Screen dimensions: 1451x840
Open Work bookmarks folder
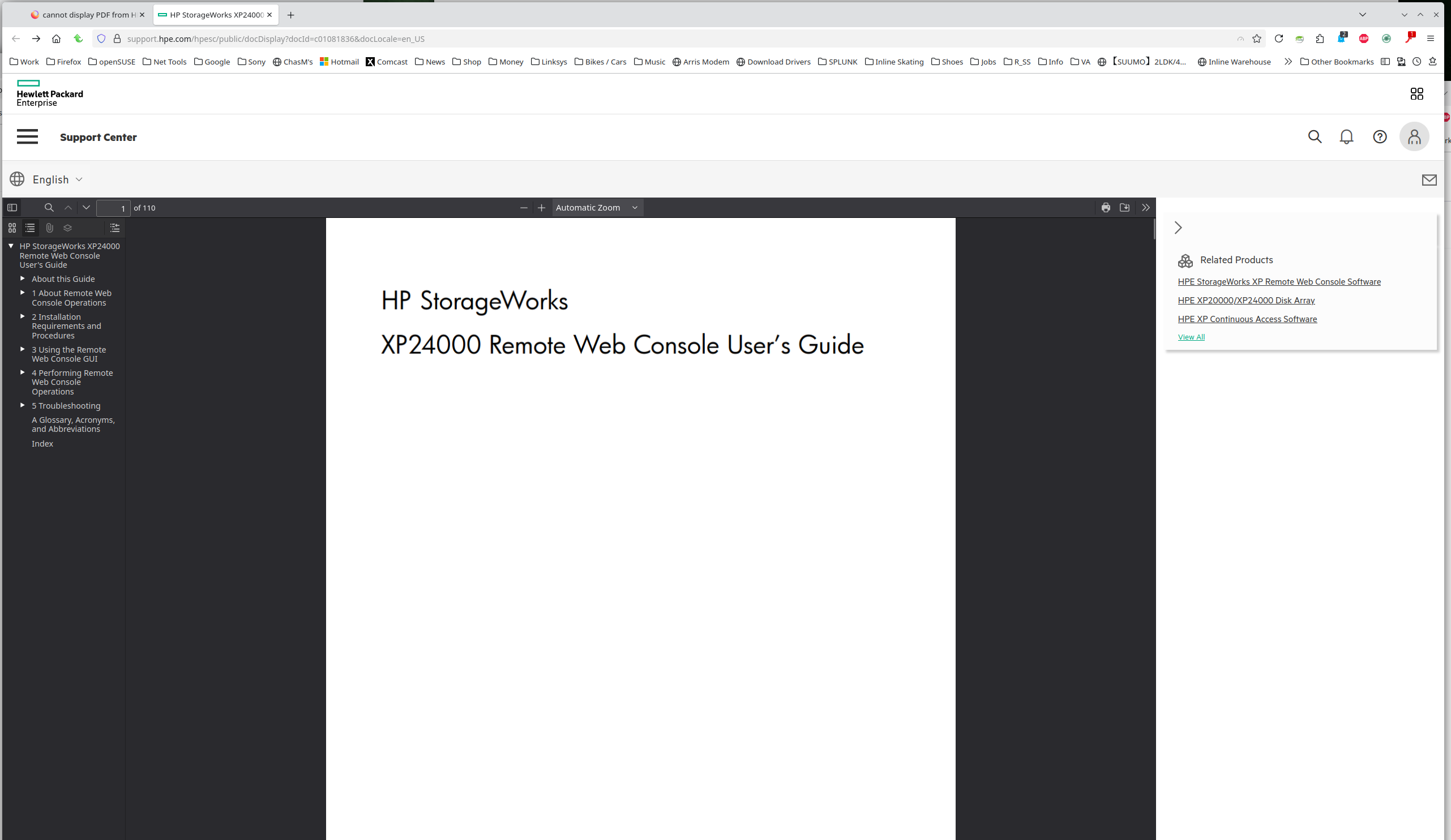[x=24, y=62]
